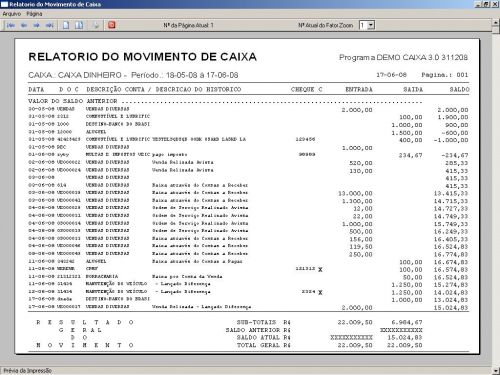Click 'RELATORIO DO MOVIMENTO DE CAIXA' heading
The image size is (500, 375).
click(x=143, y=57)
